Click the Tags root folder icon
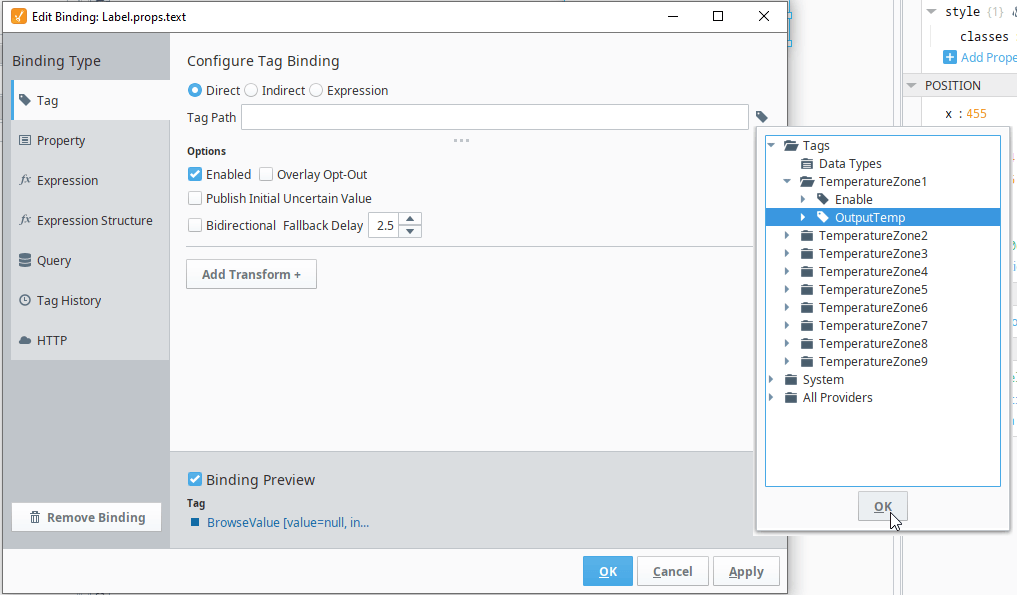Viewport: 1017px width, 595px height. [791, 145]
